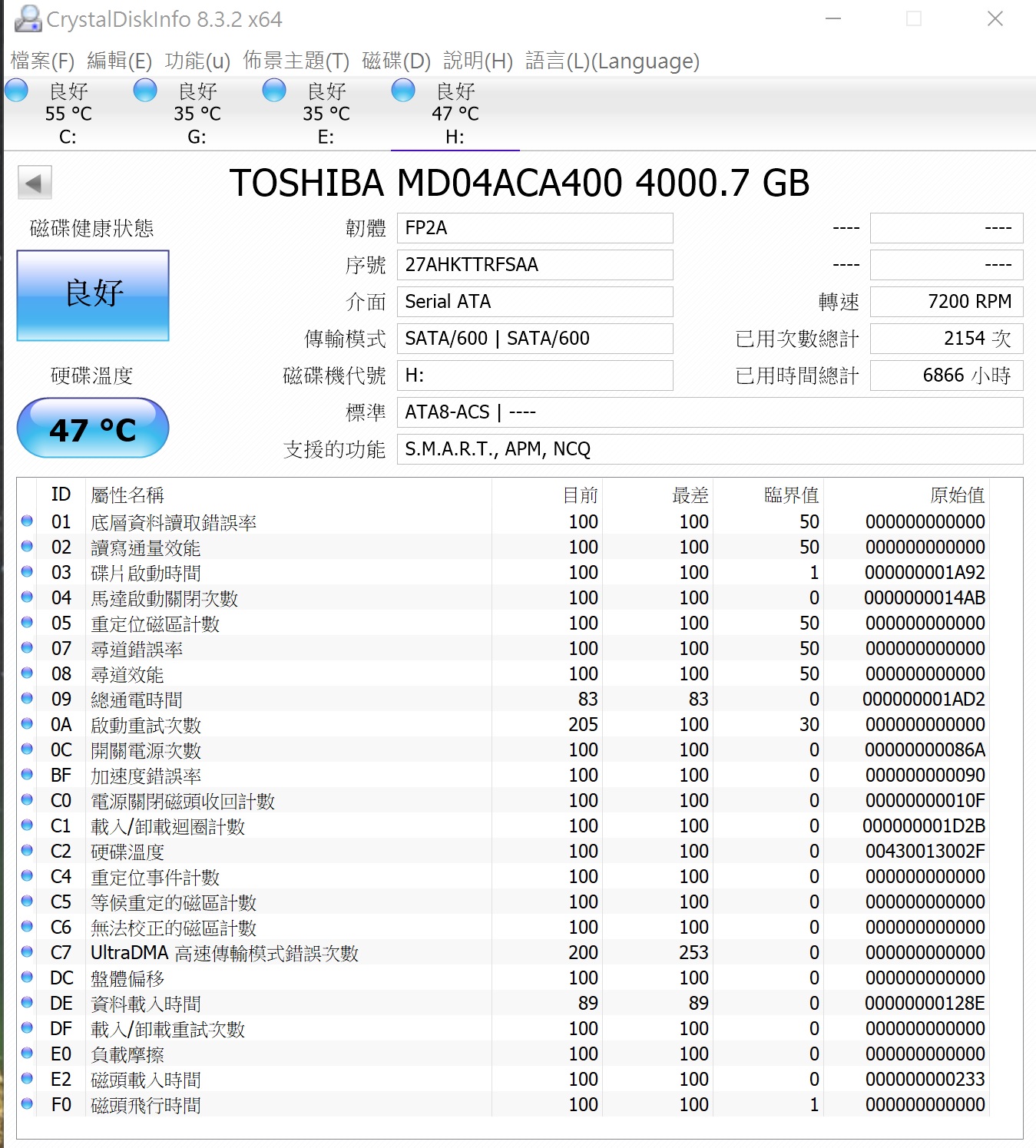Open the 功能(u) menu
Screen dimensions: 1036x1148
(x=197, y=61)
